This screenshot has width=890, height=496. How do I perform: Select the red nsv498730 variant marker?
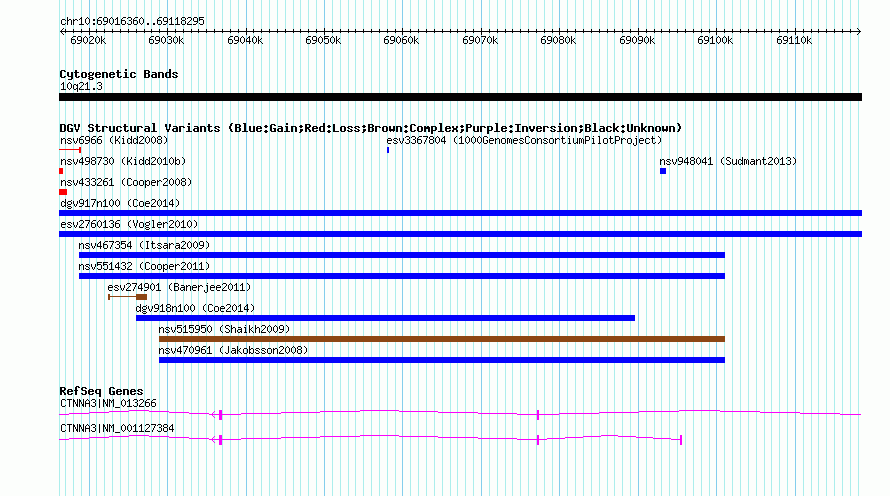tap(61, 171)
